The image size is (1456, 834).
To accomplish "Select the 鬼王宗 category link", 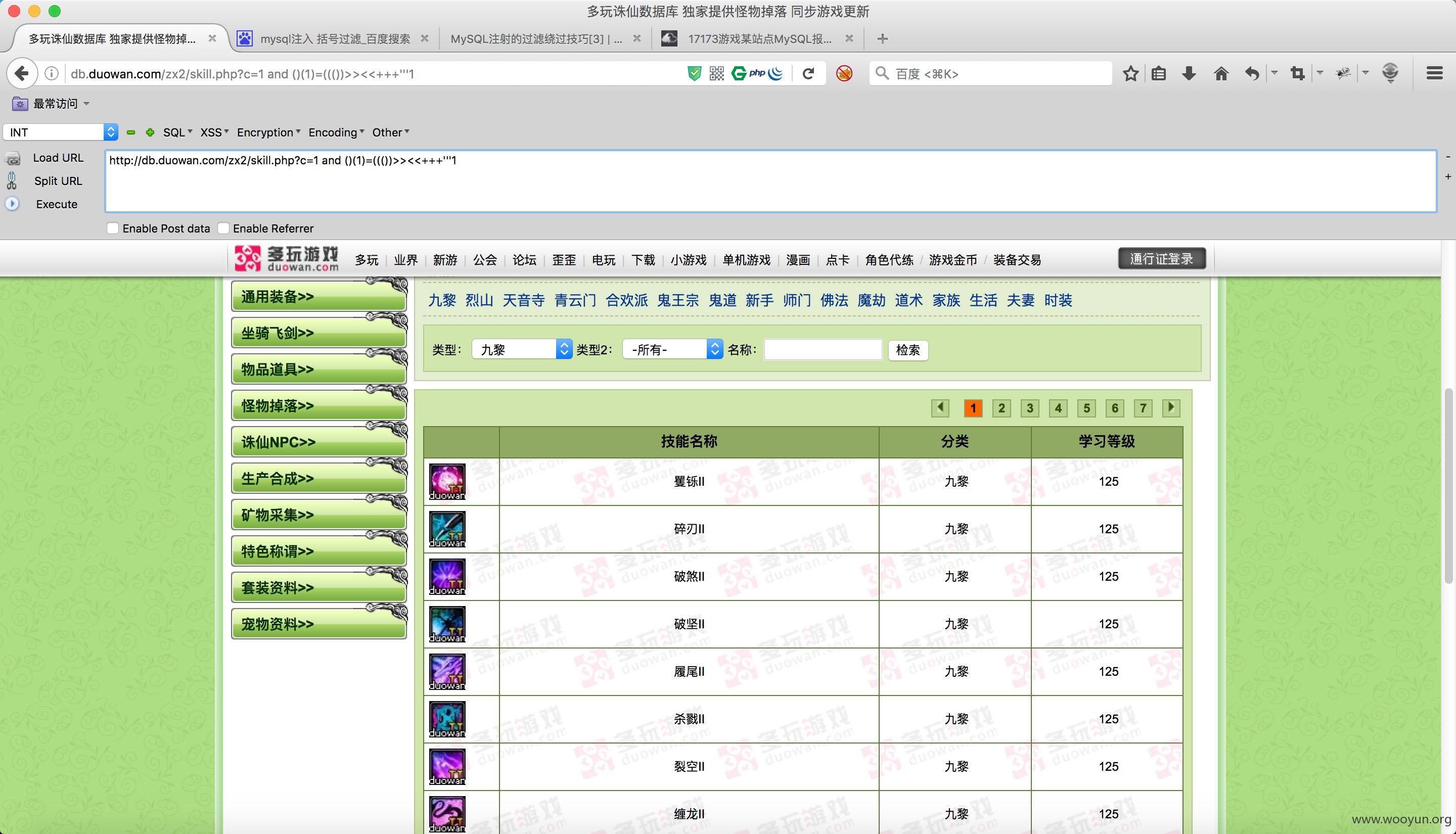I will point(677,300).
